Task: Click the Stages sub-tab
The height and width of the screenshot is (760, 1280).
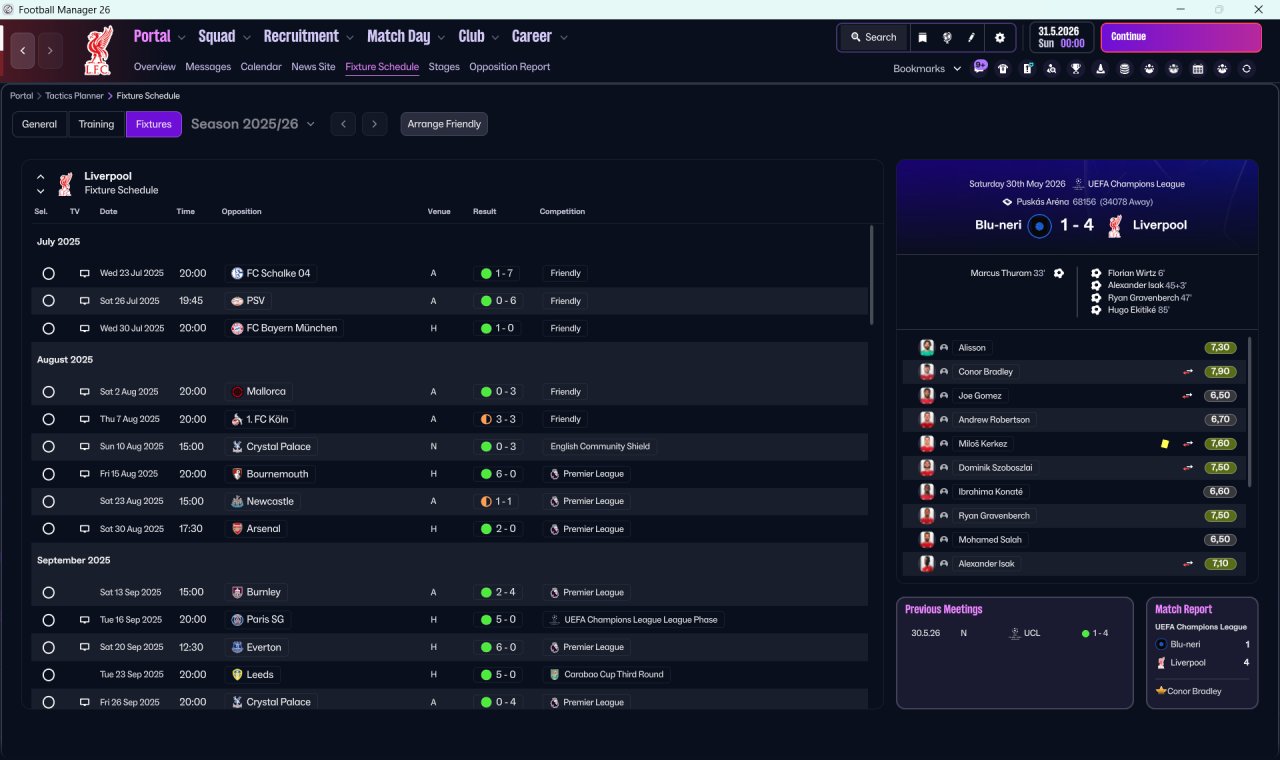Action: (444, 67)
